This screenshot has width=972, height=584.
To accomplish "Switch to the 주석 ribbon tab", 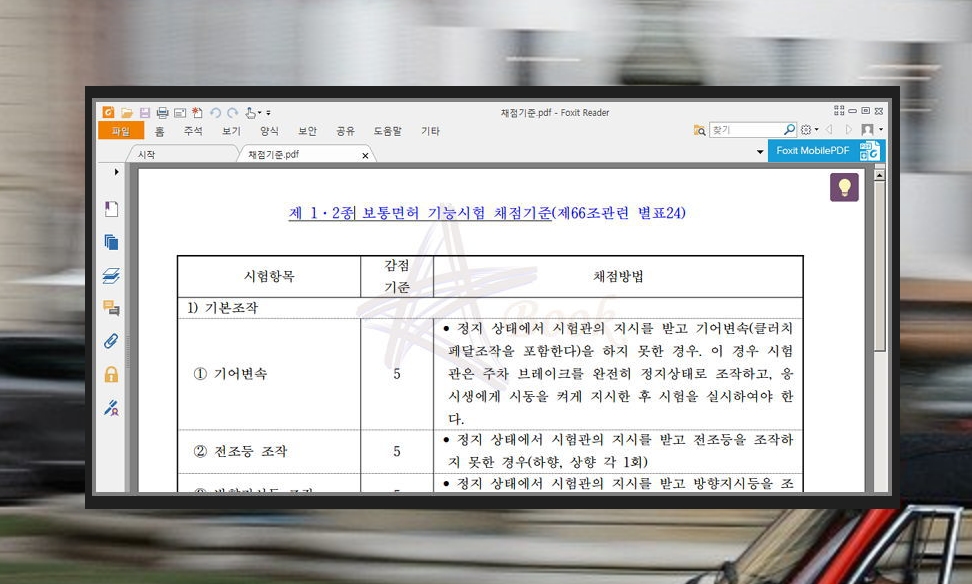I will (193, 131).
